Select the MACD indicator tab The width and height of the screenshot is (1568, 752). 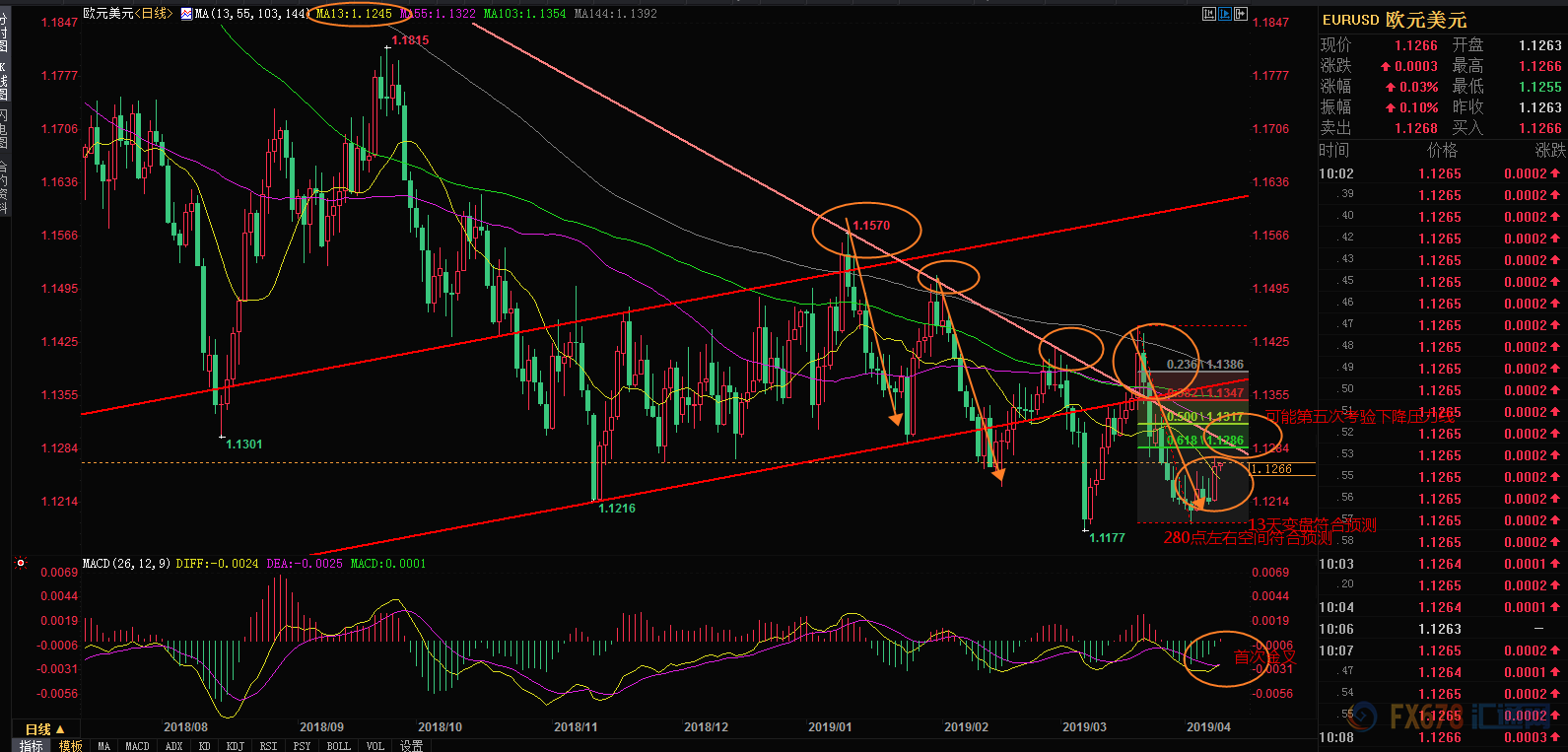(x=137, y=746)
